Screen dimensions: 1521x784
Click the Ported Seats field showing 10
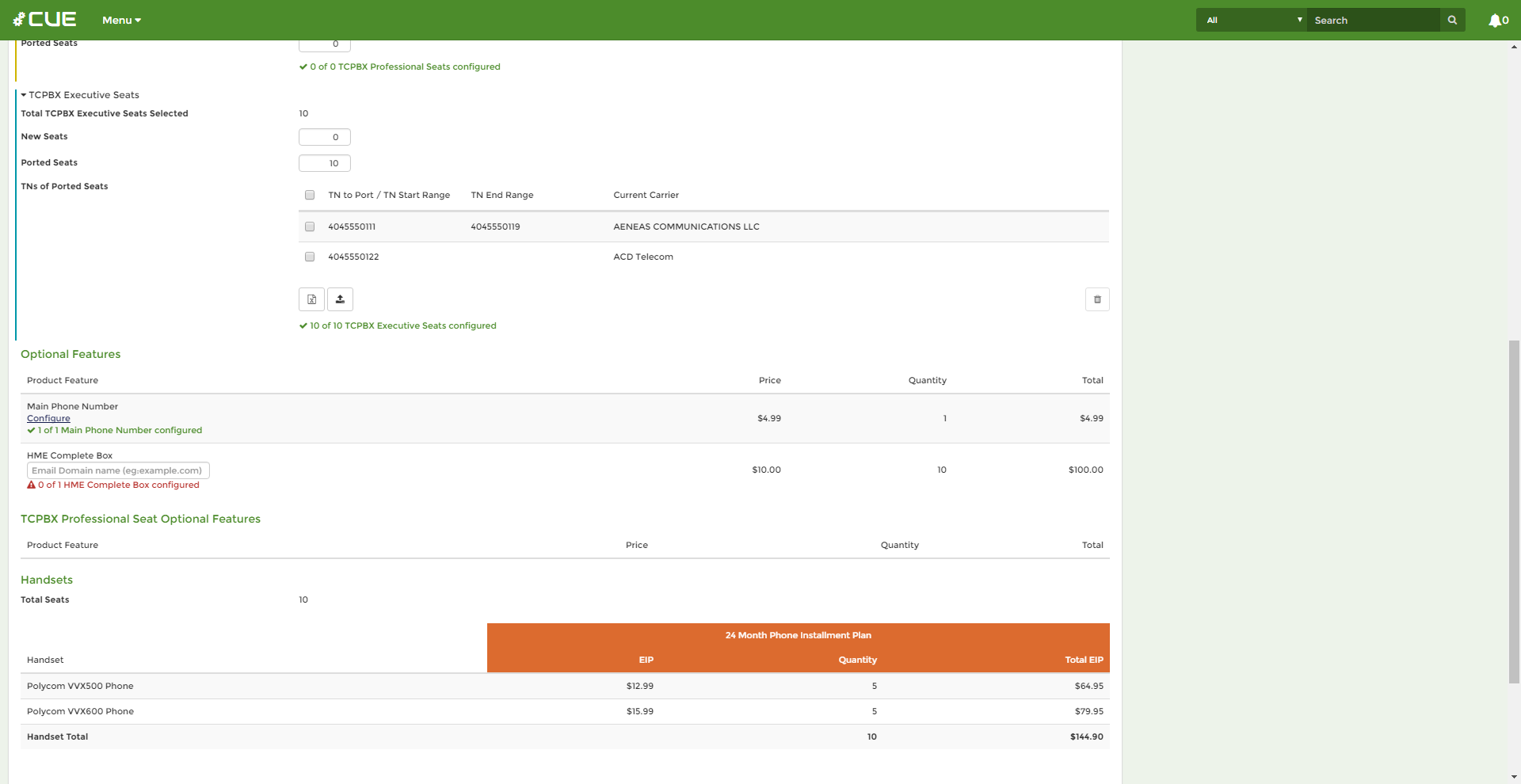(x=325, y=163)
